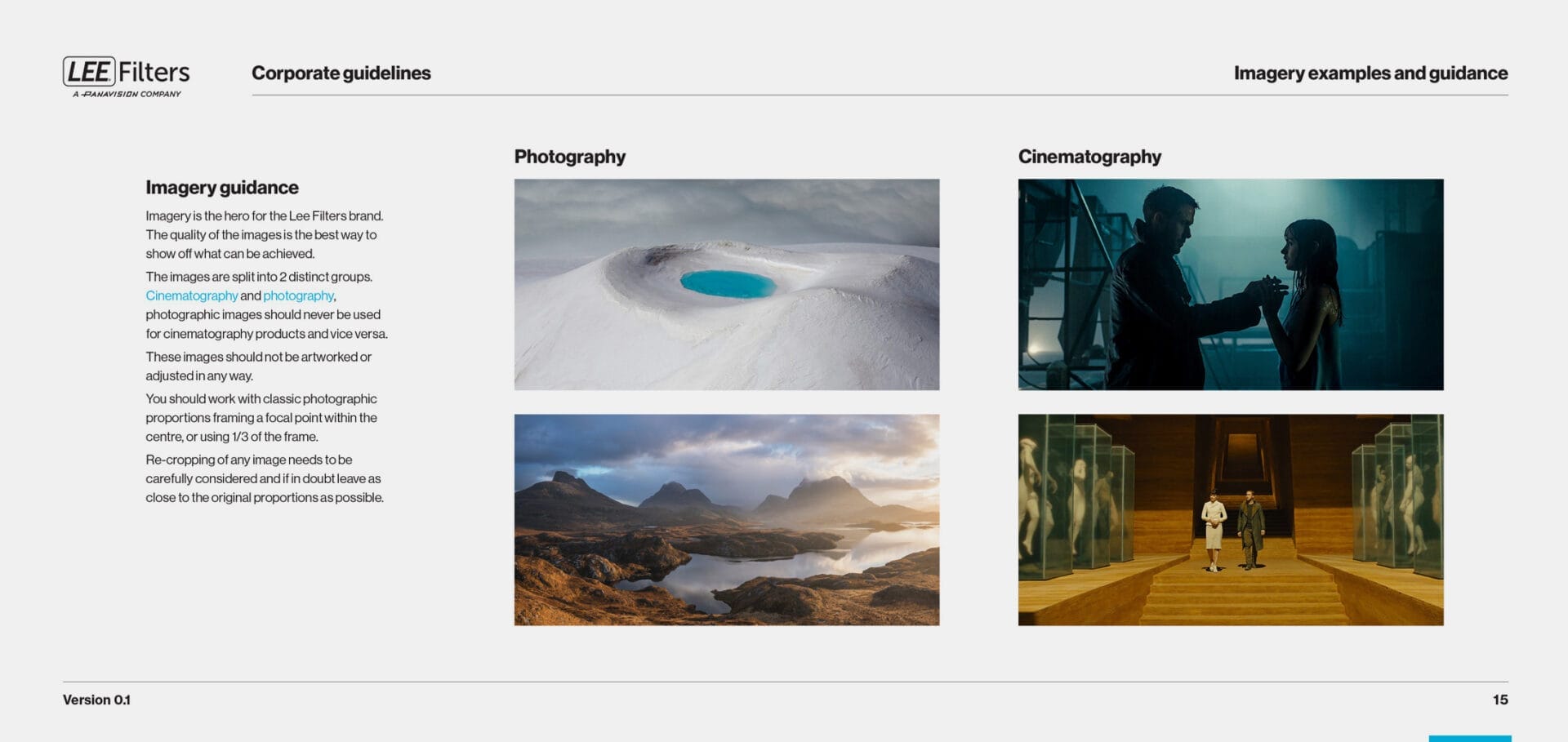1568x742 pixels.
Task: Click the Imagery guidance heading
Action: point(222,188)
